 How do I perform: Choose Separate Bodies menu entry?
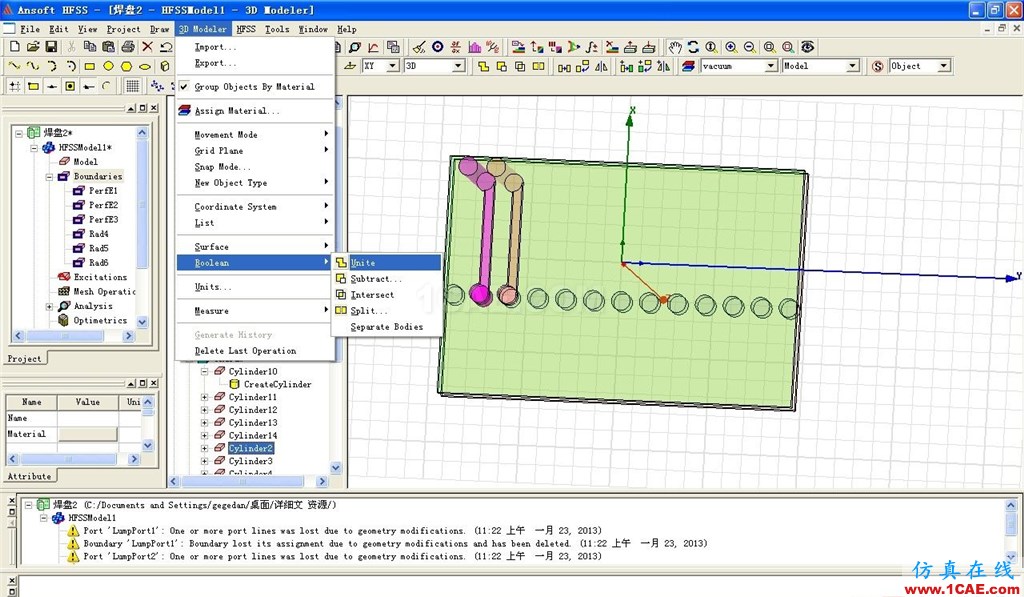point(387,327)
